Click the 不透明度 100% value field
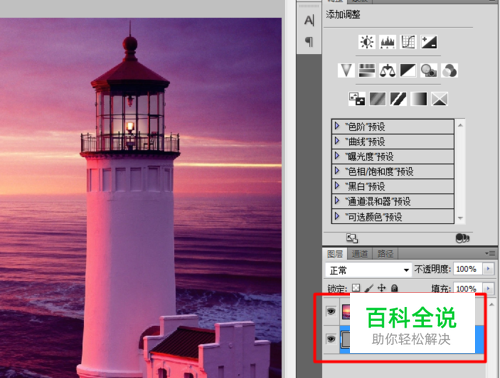 click(467, 269)
